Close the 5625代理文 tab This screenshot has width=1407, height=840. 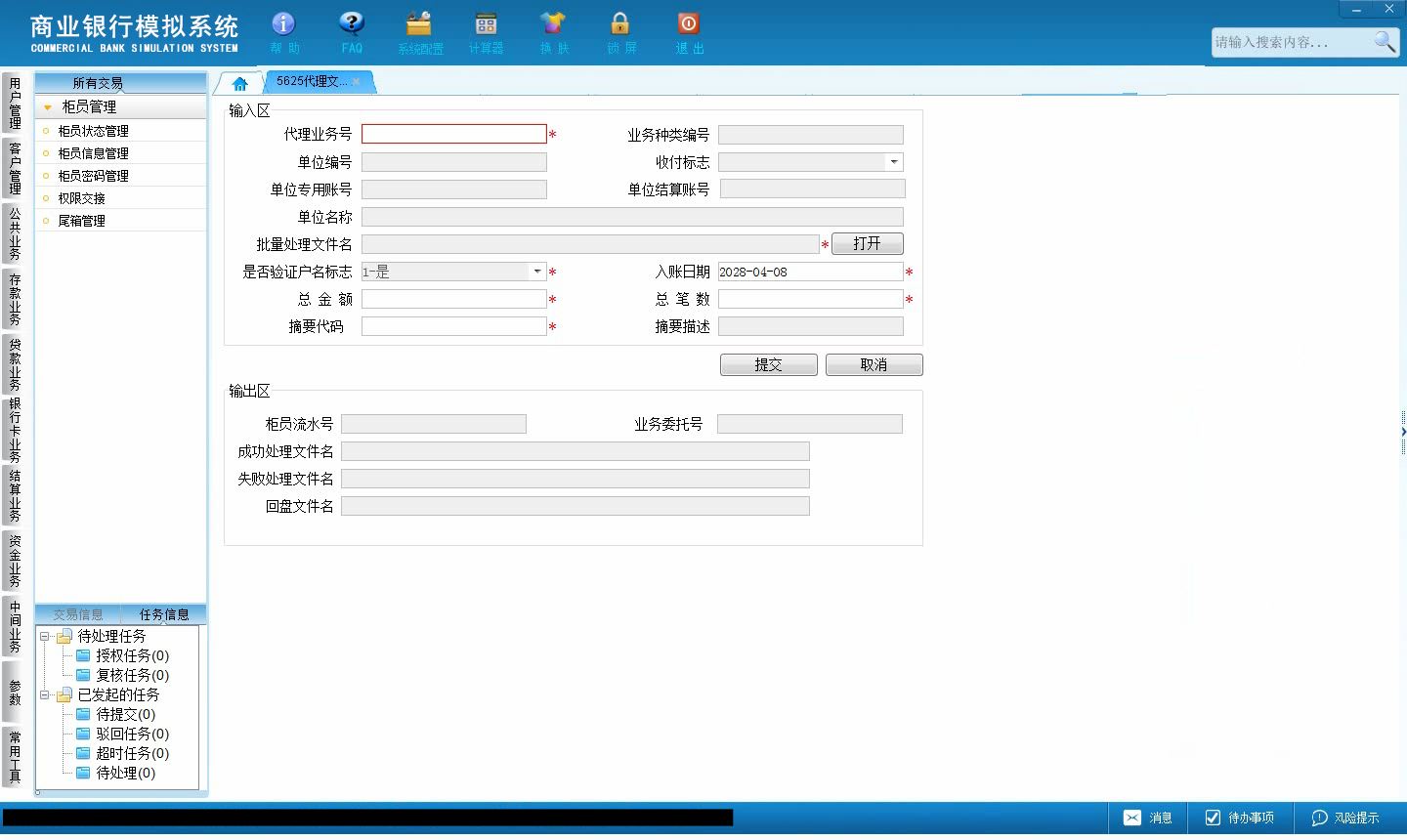point(357,82)
